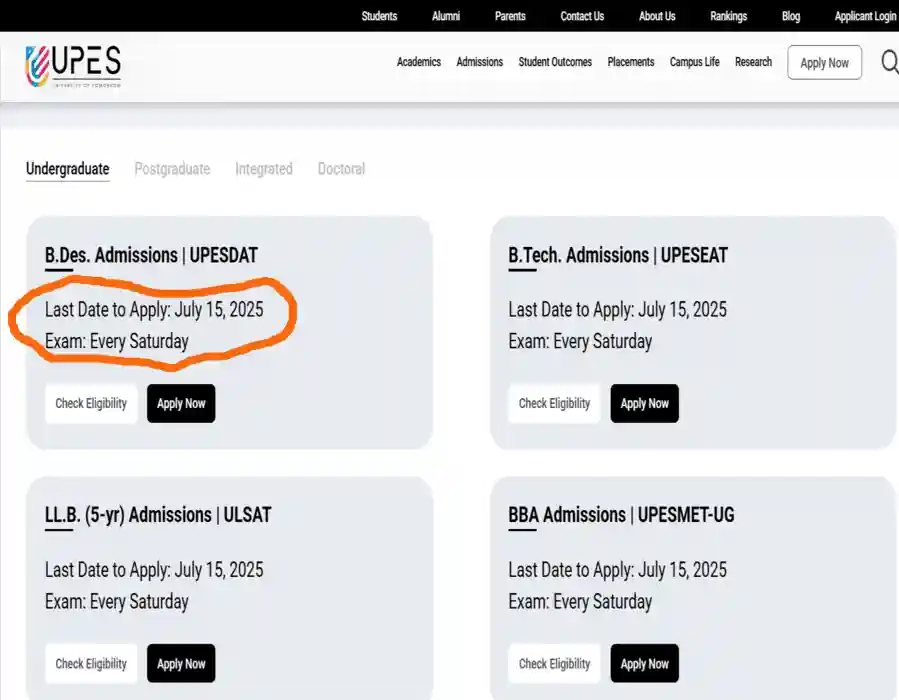This screenshot has width=899, height=700.
Task: Apply Now for LL.B. ULSAT
Action: pos(181,663)
